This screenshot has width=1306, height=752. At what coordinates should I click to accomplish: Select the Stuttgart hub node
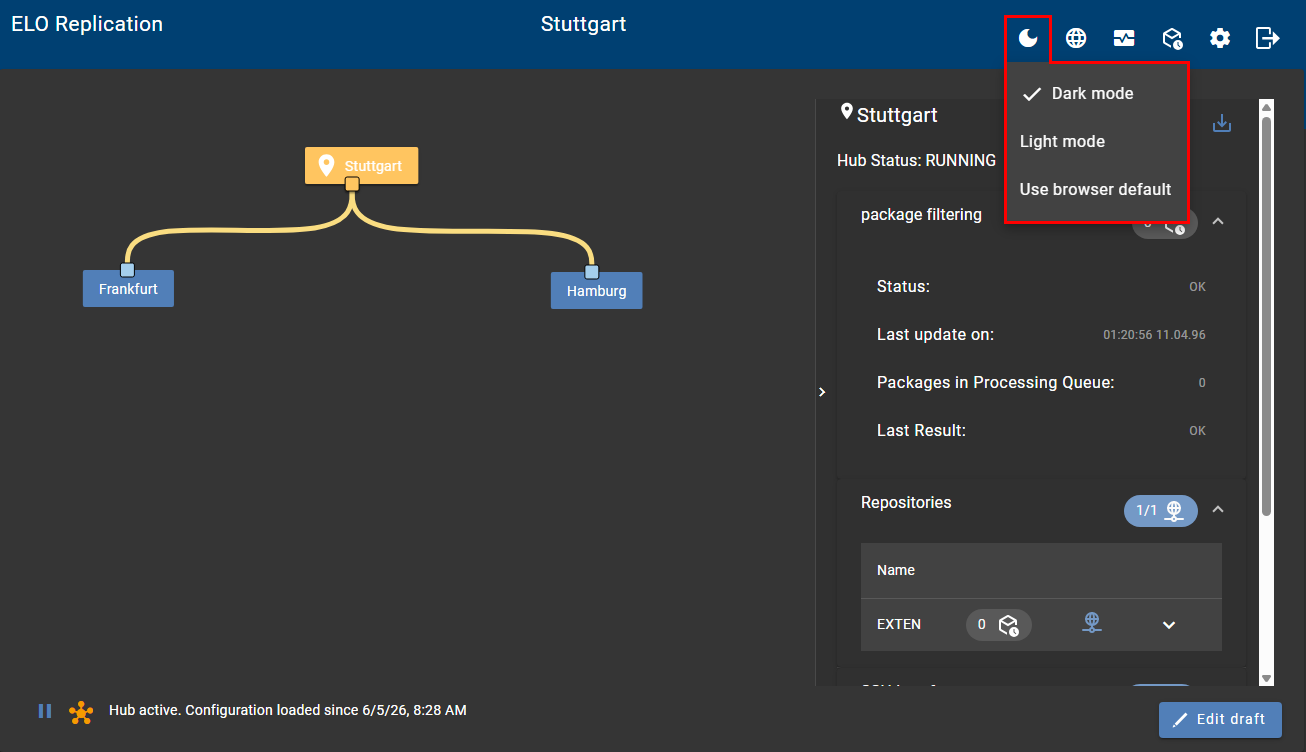coord(361,165)
